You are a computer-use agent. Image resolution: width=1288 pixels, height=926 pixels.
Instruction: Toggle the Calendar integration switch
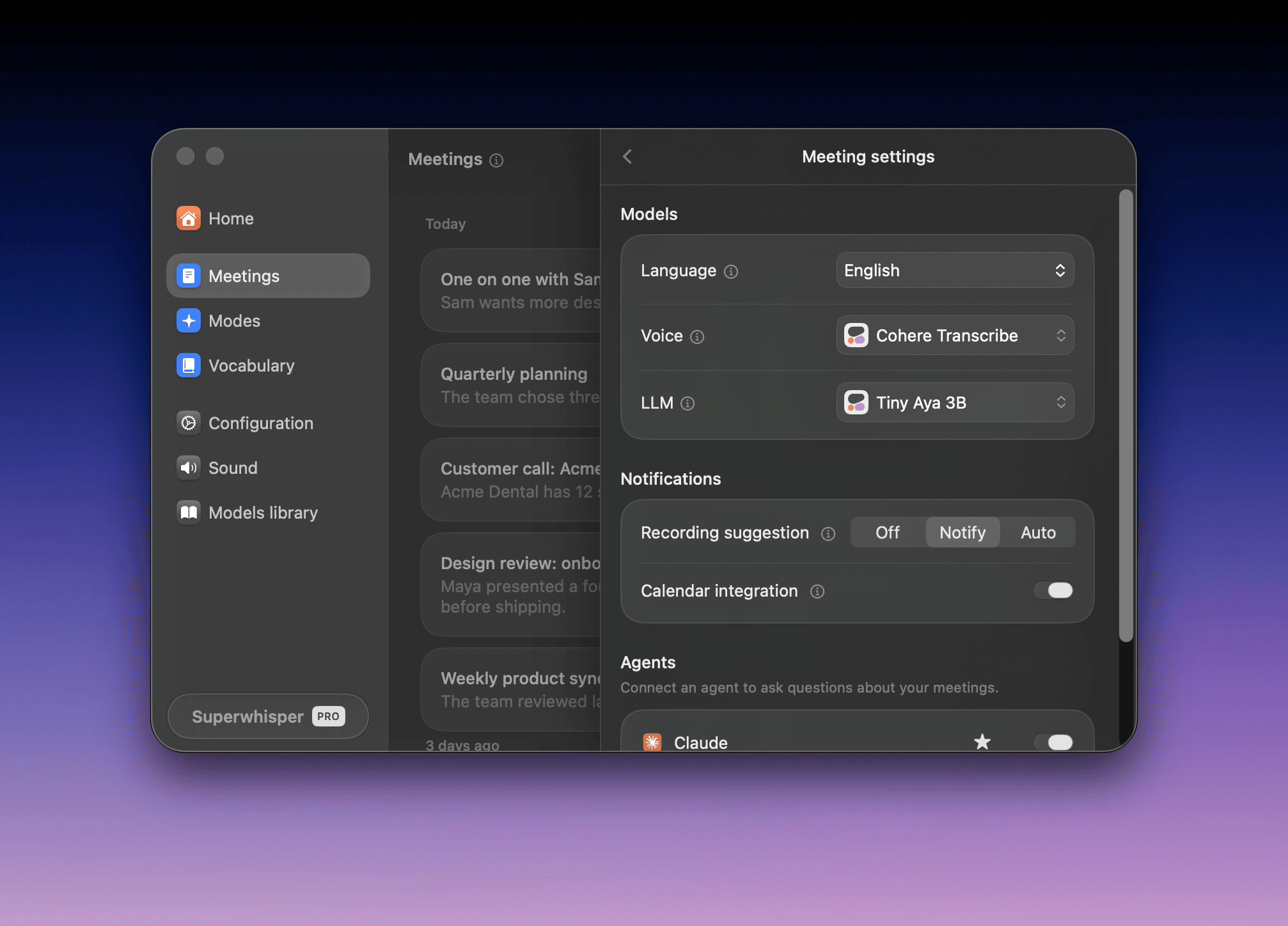click(x=1053, y=590)
